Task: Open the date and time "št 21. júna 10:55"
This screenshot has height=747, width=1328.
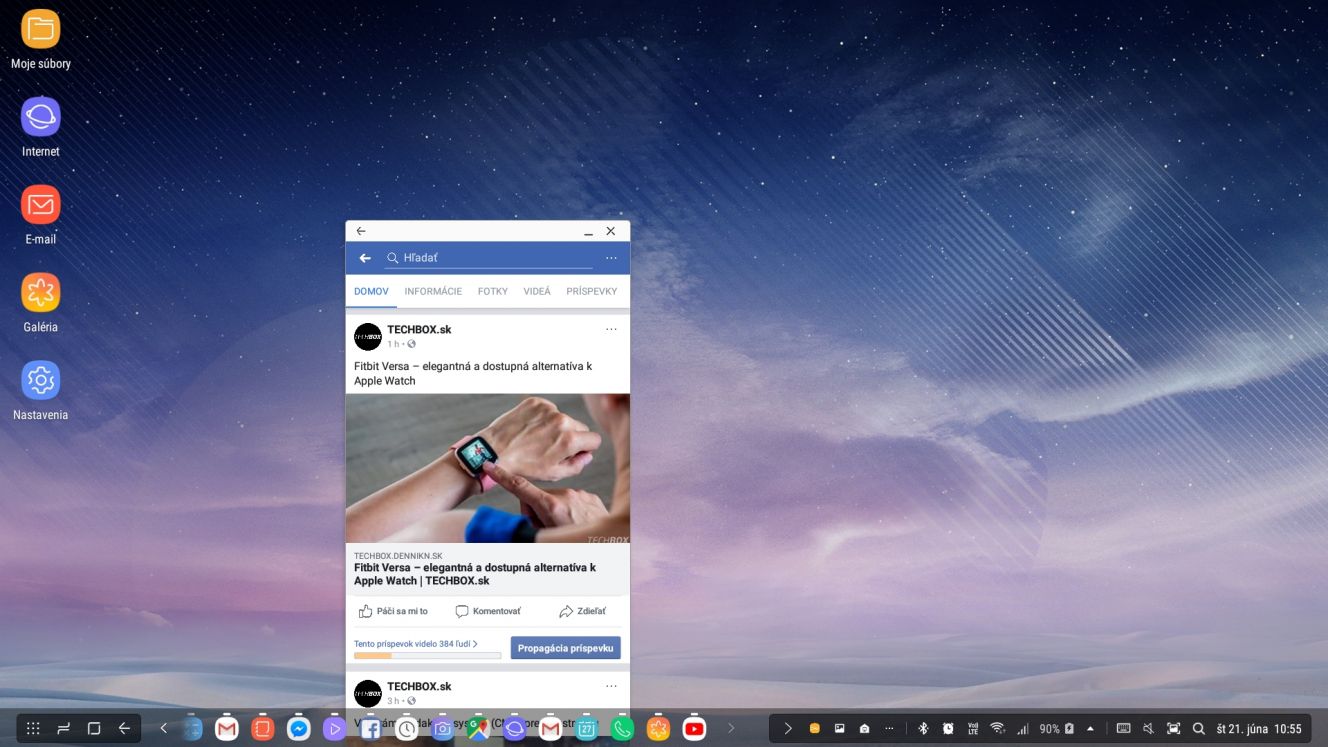Action: 1259,729
